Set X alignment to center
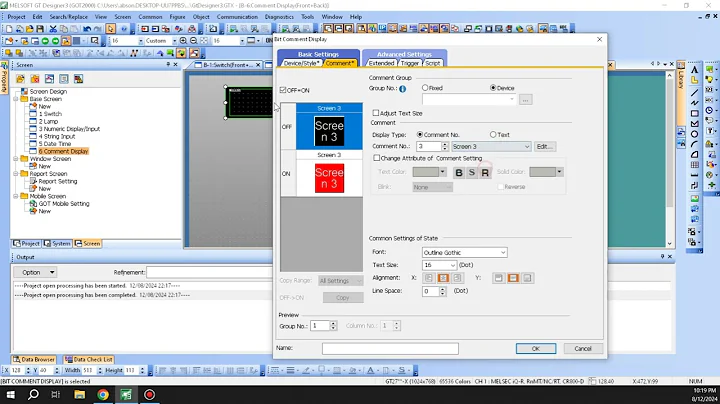The height and width of the screenshot is (404, 720). click(443, 278)
